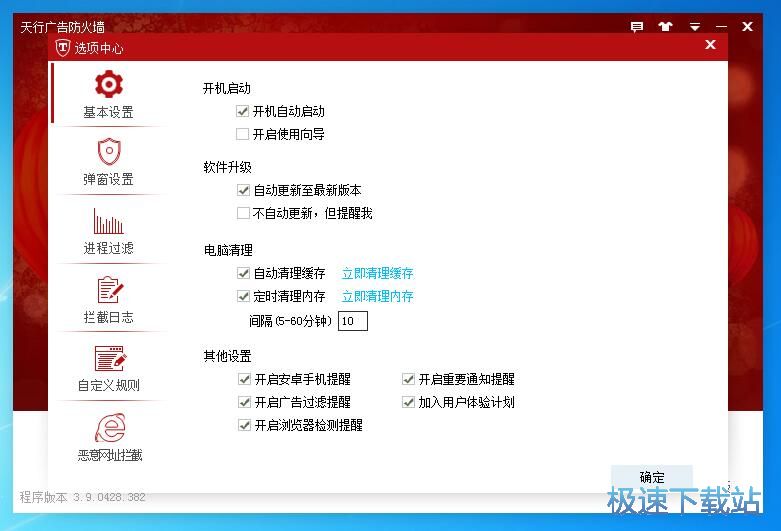
Task: Click the 立即清理内存 link
Action: click(x=378, y=296)
